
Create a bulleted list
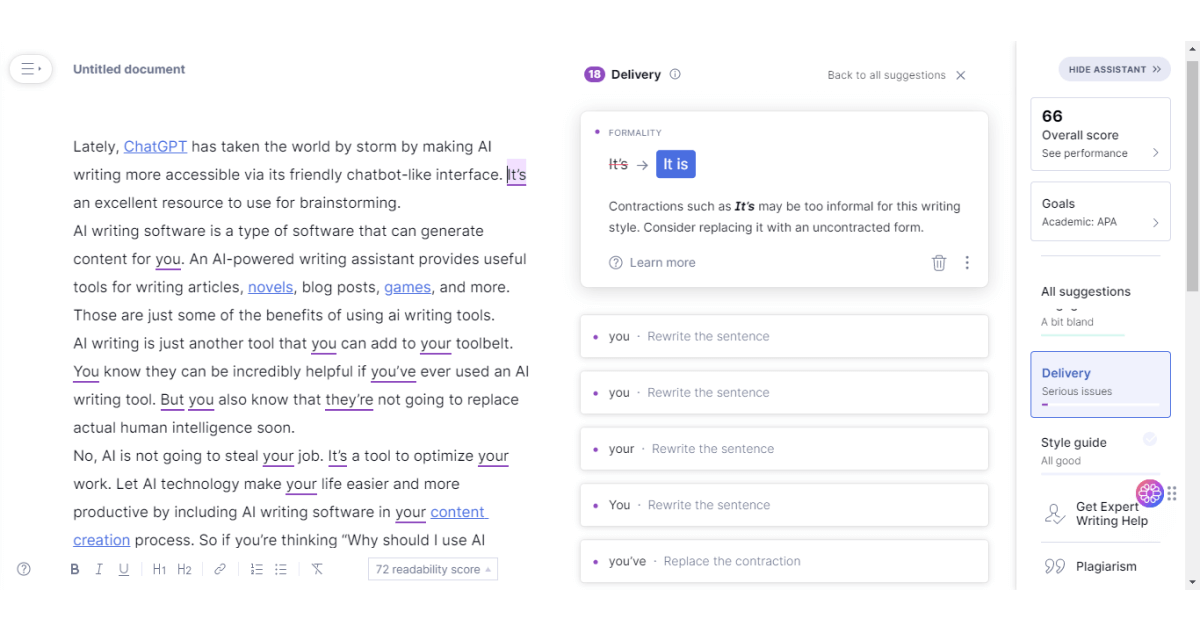(281, 569)
